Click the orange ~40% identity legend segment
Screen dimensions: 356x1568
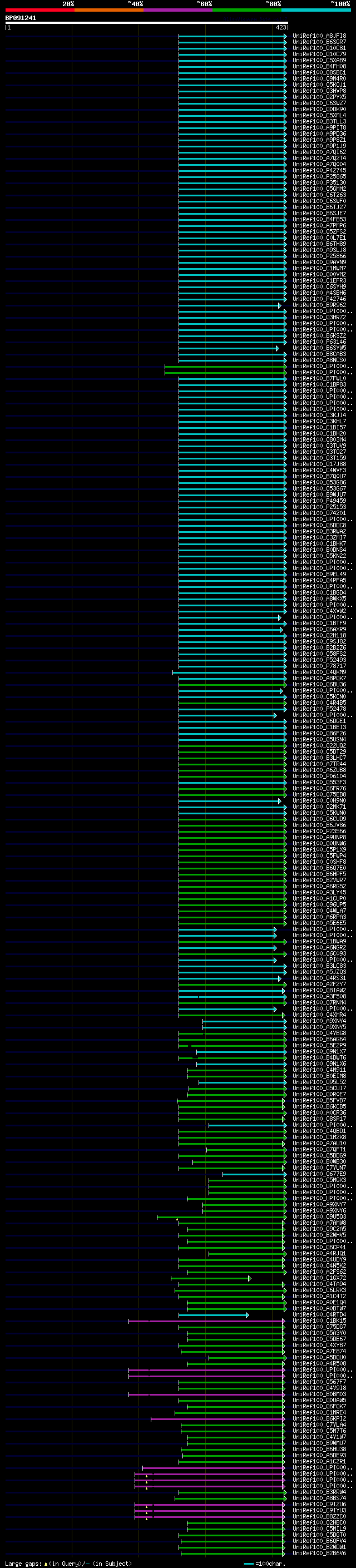(109, 10)
